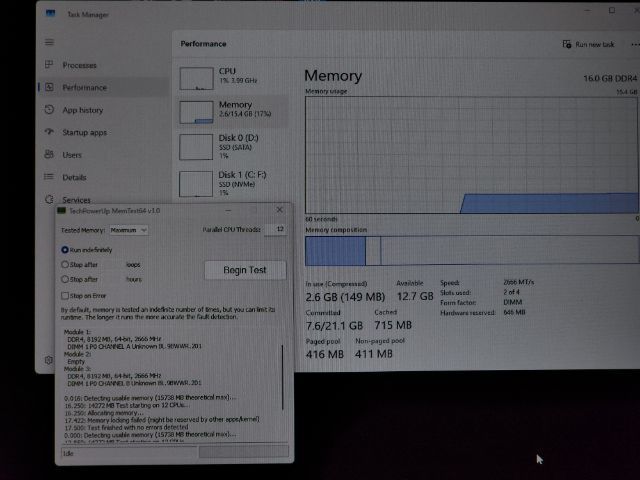Click the App history clock icon
The image size is (640, 480).
49,109
